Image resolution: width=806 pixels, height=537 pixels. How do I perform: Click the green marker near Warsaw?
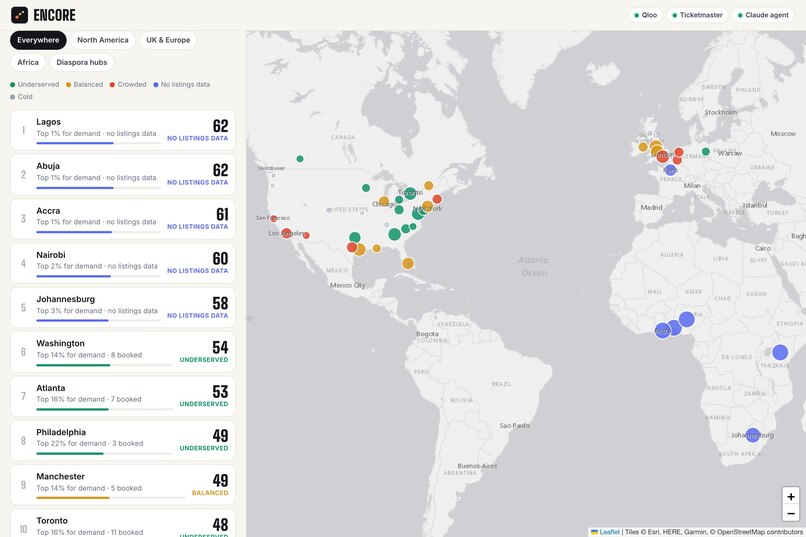point(706,152)
